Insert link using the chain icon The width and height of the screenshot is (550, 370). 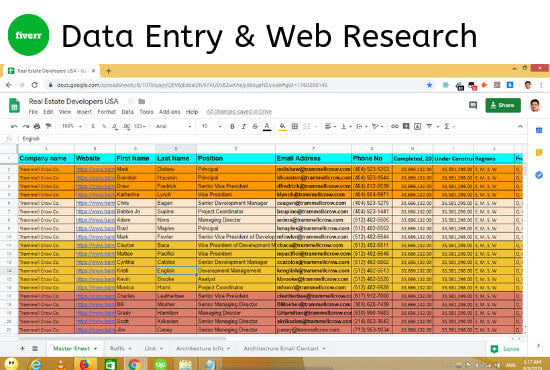click(395, 126)
